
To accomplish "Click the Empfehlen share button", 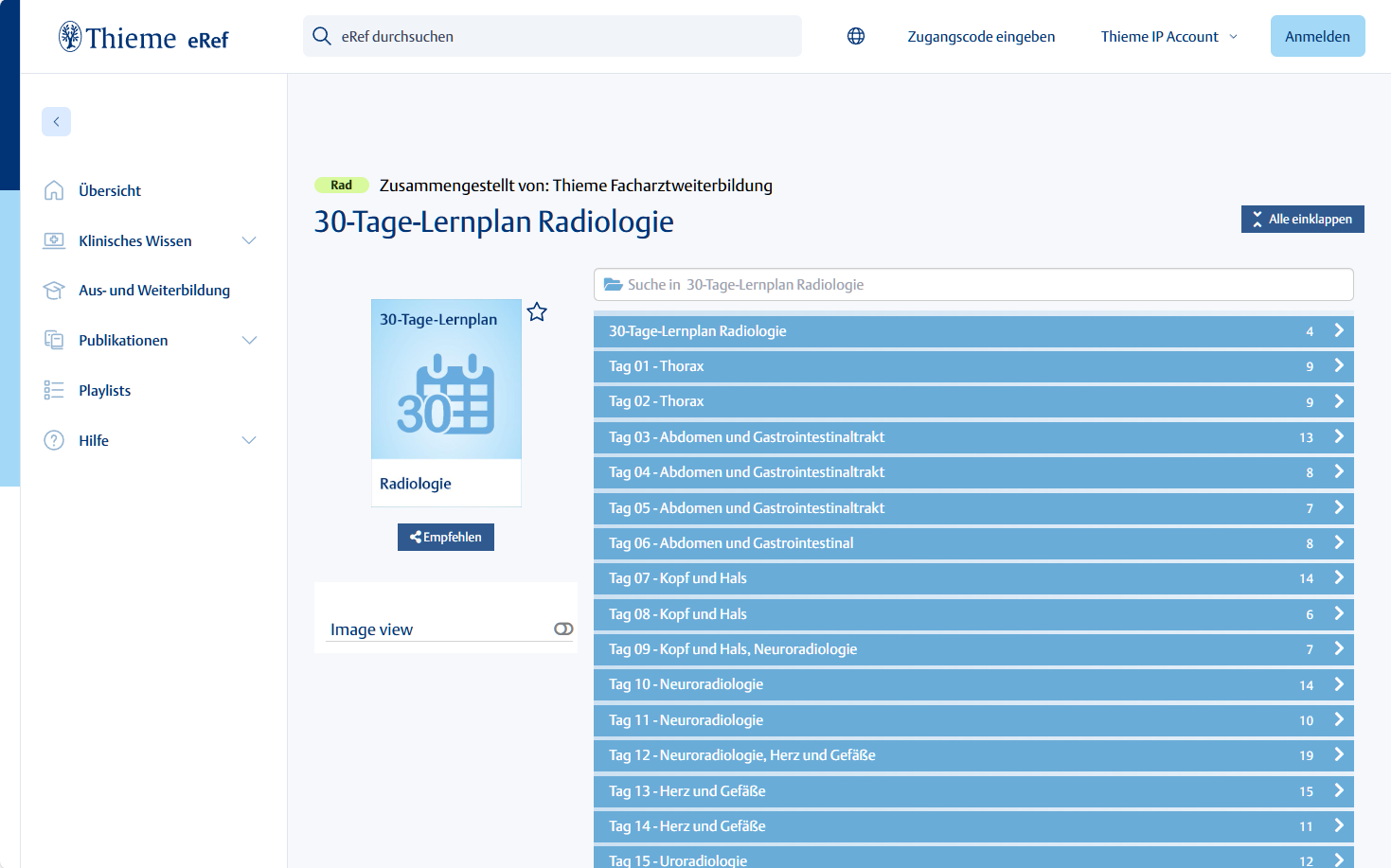I will [446, 537].
